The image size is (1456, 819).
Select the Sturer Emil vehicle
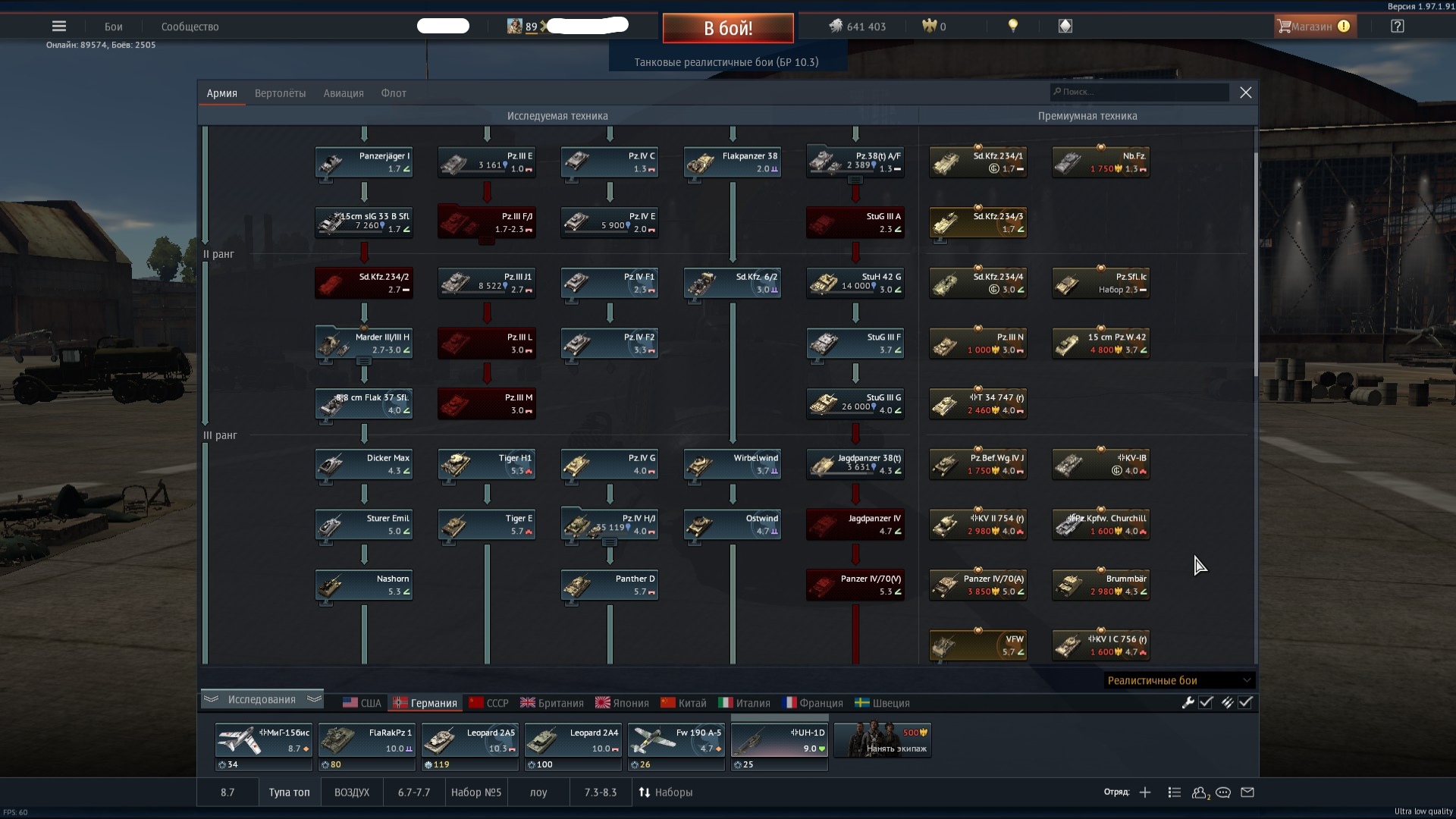point(364,524)
